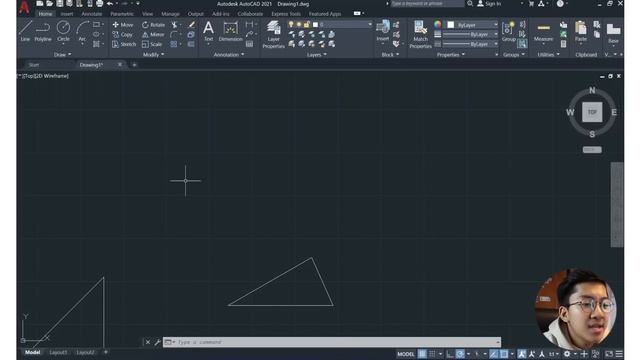Click in the command line input
The height and width of the screenshot is (360, 640).
tap(331, 342)
